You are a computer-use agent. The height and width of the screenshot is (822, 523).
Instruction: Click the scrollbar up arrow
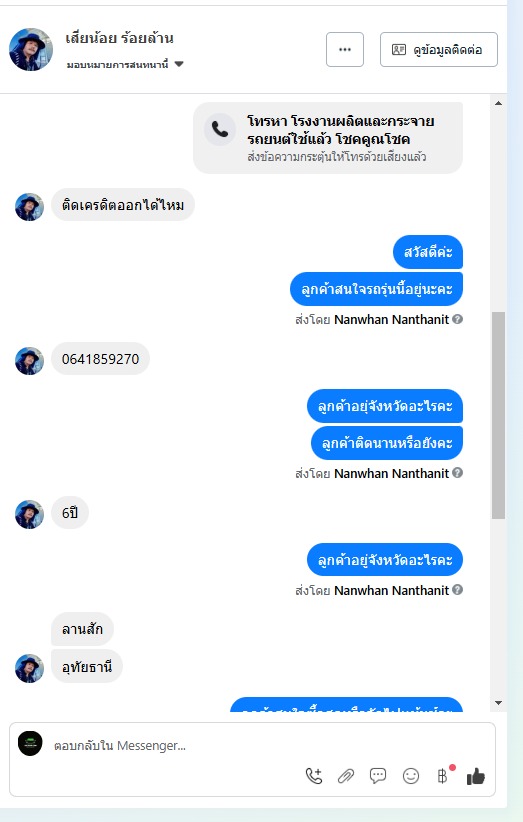coord(498,103)
